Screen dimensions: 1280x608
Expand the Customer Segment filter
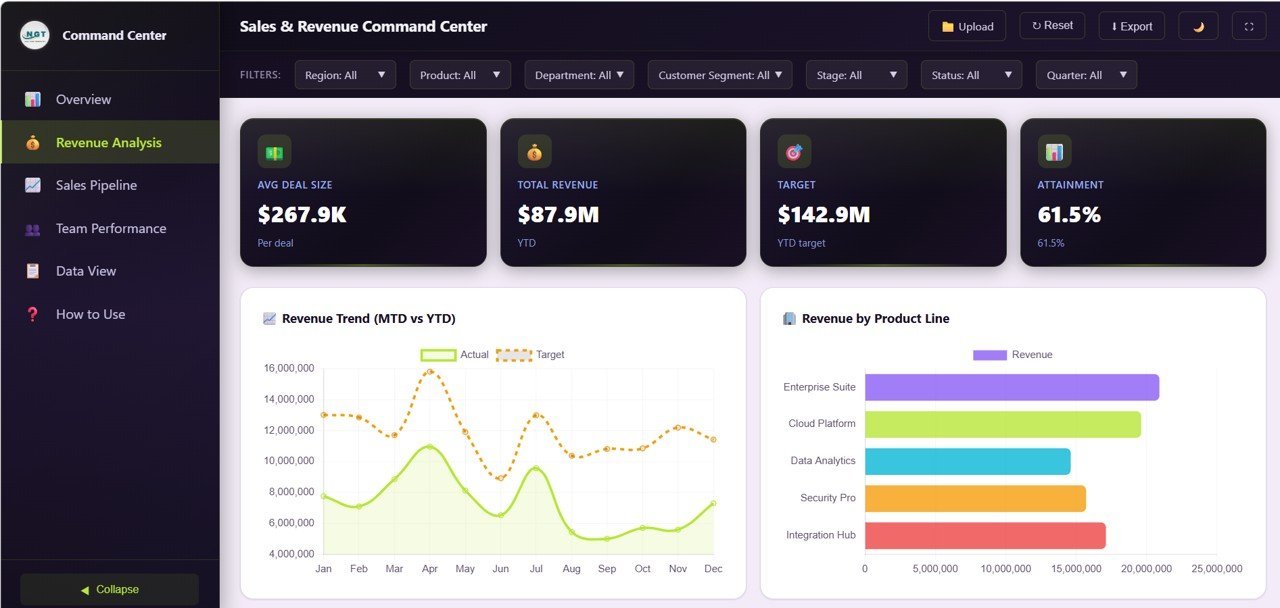coord(719,74)
